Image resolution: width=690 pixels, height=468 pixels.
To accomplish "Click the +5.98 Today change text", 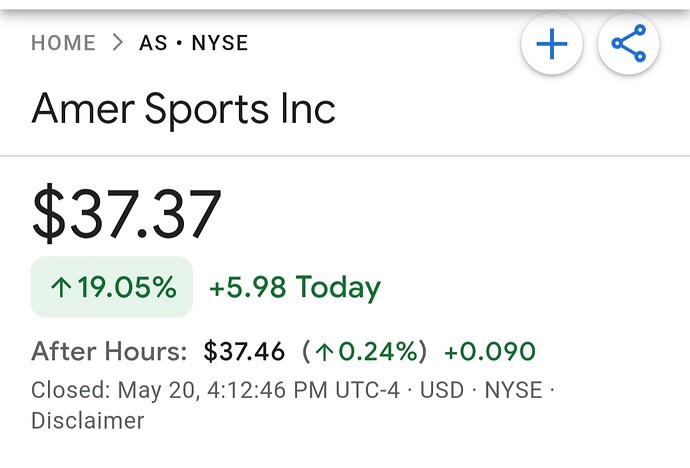I will pos(295,287).
